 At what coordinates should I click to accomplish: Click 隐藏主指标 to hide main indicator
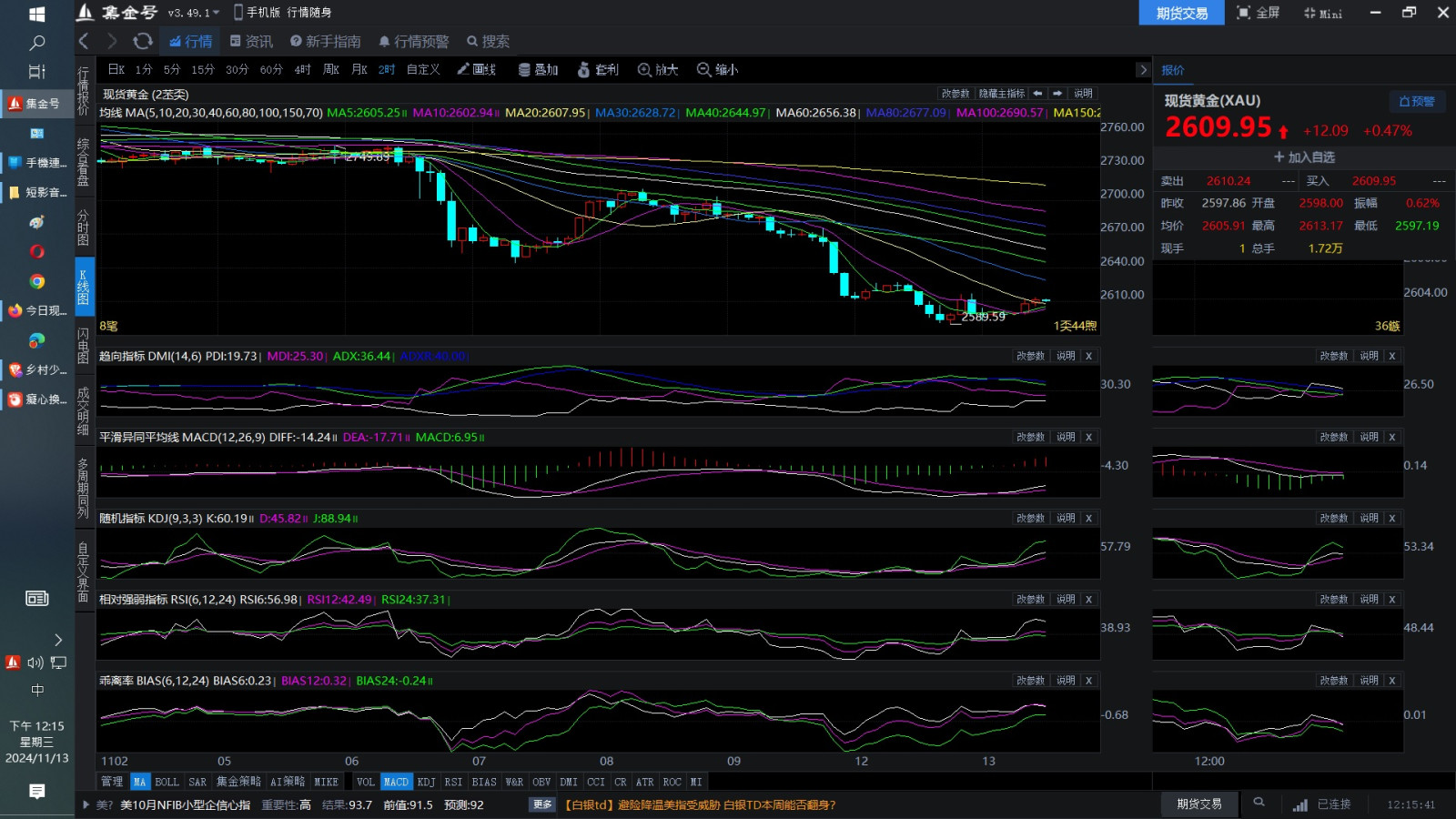tap(1001, 94)
